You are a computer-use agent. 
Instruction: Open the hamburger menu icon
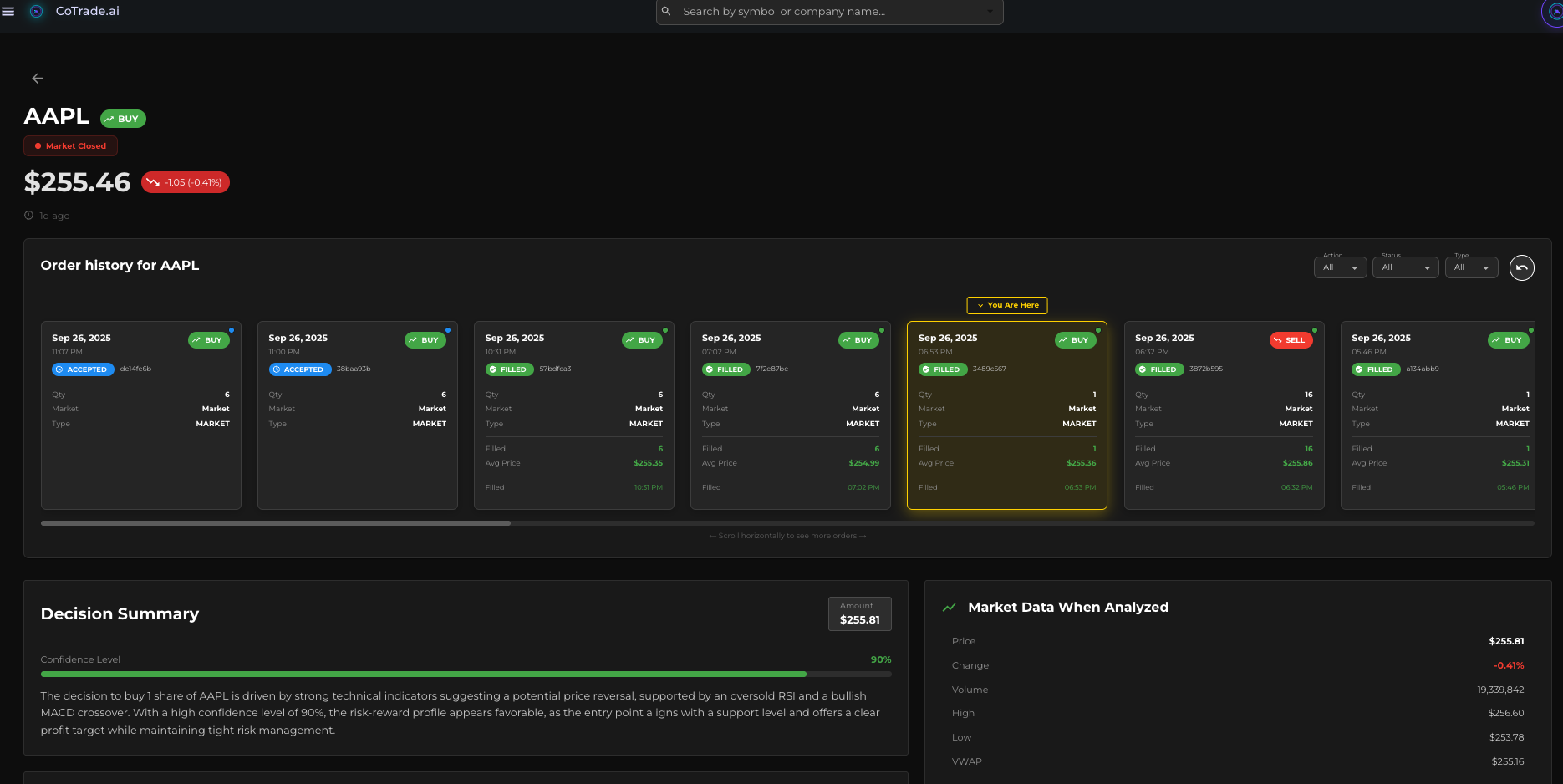tap(8, 12)
